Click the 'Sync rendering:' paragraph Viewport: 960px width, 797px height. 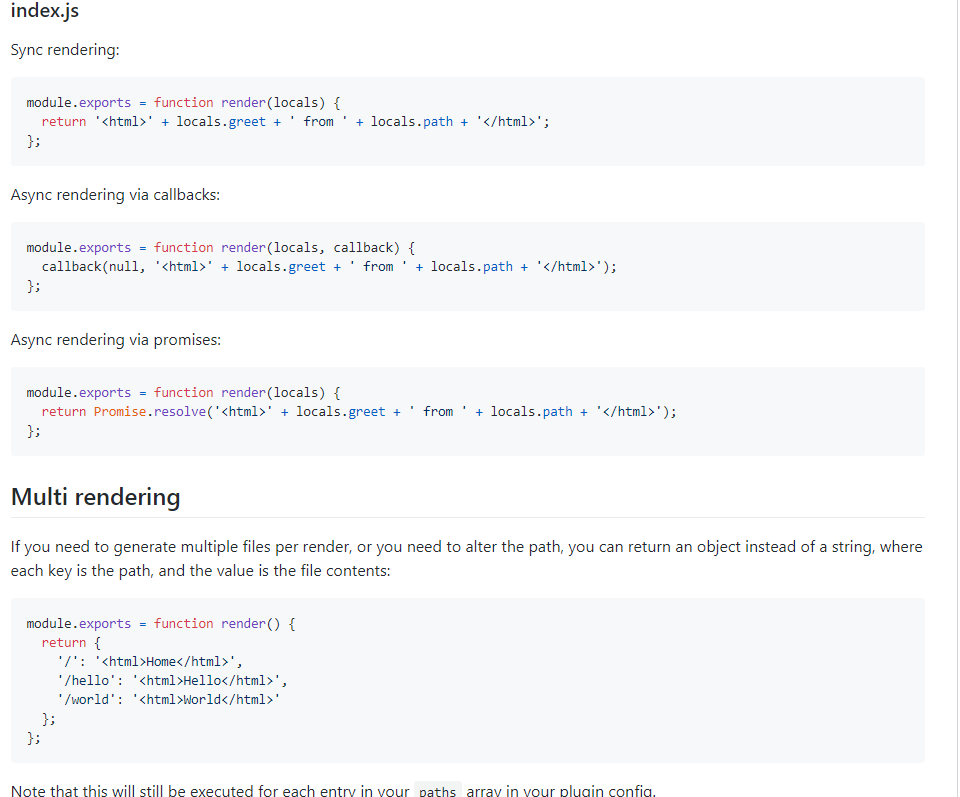[65, 50]
